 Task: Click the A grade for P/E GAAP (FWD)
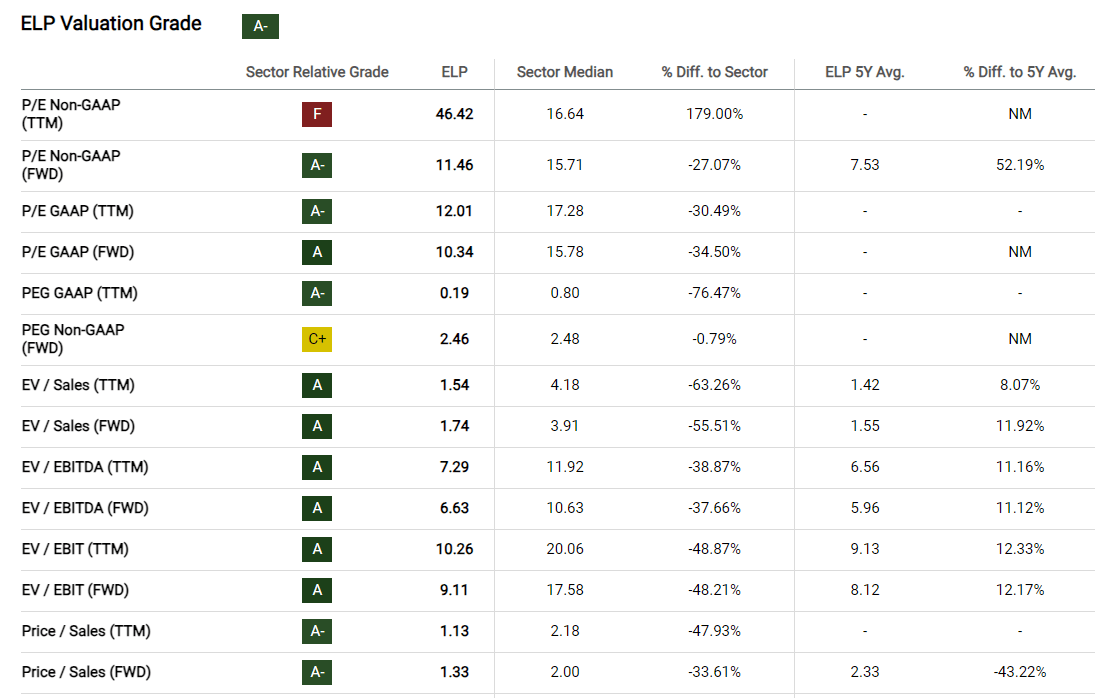click(317, 252)
